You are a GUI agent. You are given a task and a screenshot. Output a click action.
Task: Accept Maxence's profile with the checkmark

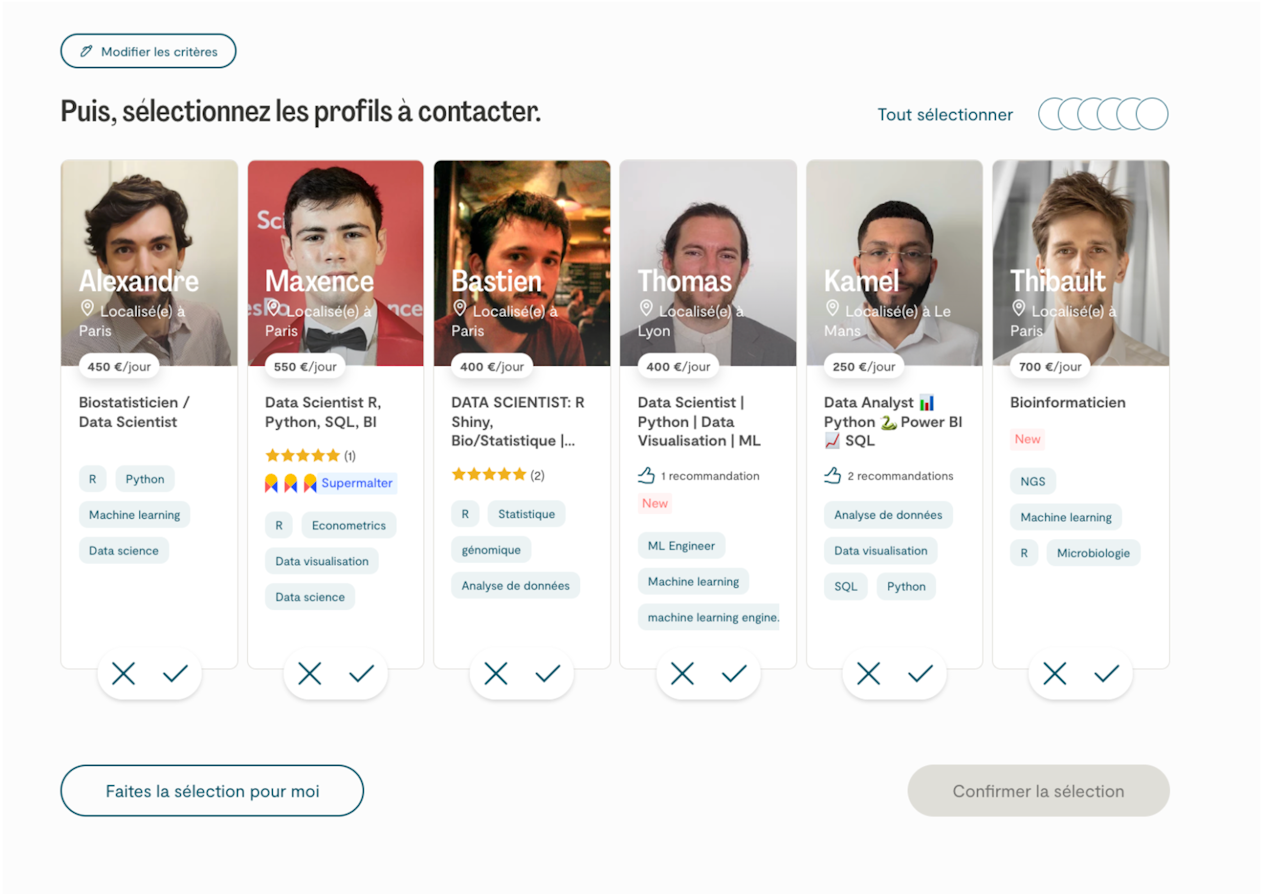tap(361, 674)
